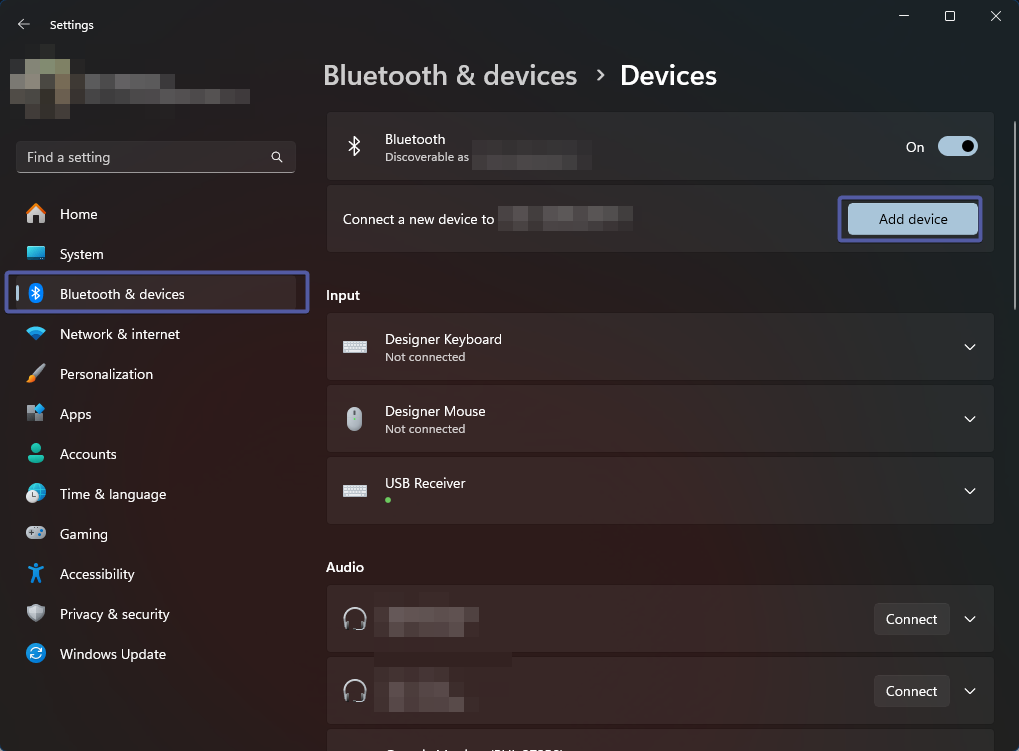Select the Gaming category
This screenshot has height=751, width=1019.
84,534
